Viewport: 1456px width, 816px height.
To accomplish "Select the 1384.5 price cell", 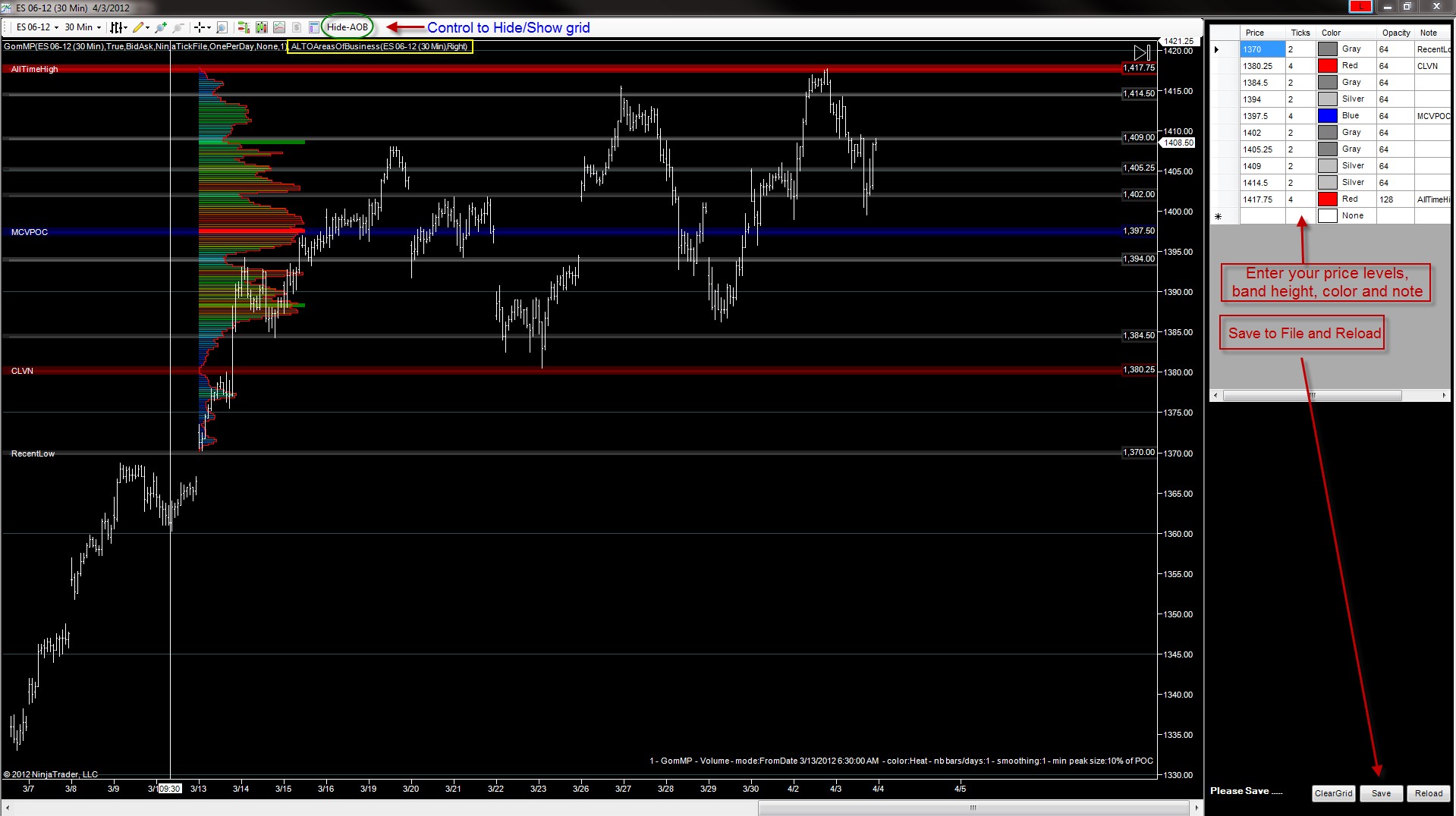I will click(1263, 83).
